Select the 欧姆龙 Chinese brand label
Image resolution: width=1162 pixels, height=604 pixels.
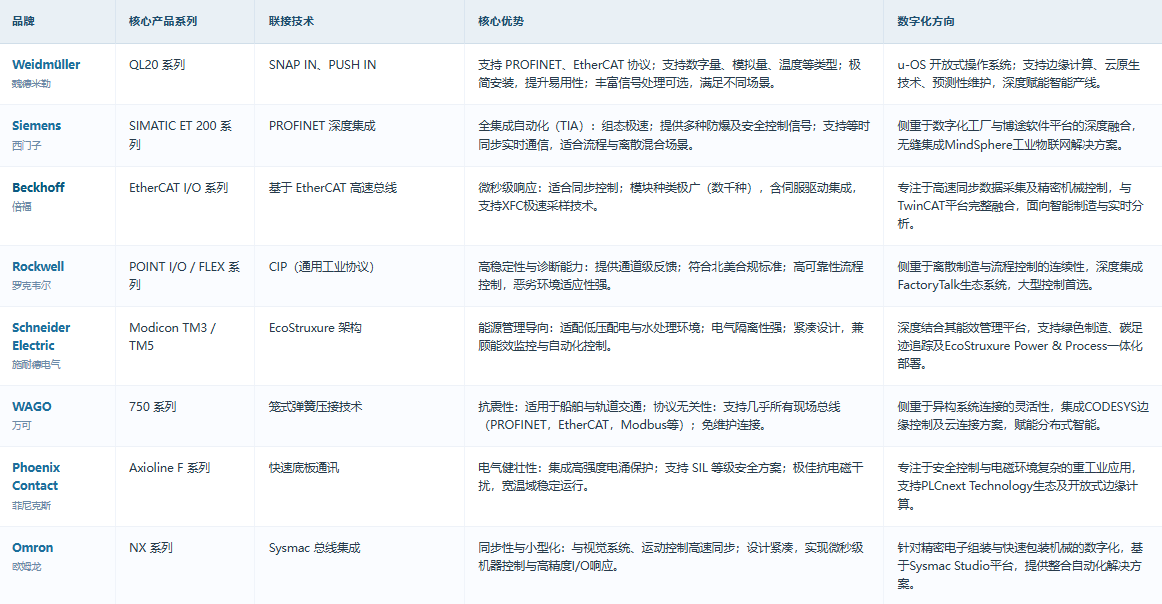27,566
